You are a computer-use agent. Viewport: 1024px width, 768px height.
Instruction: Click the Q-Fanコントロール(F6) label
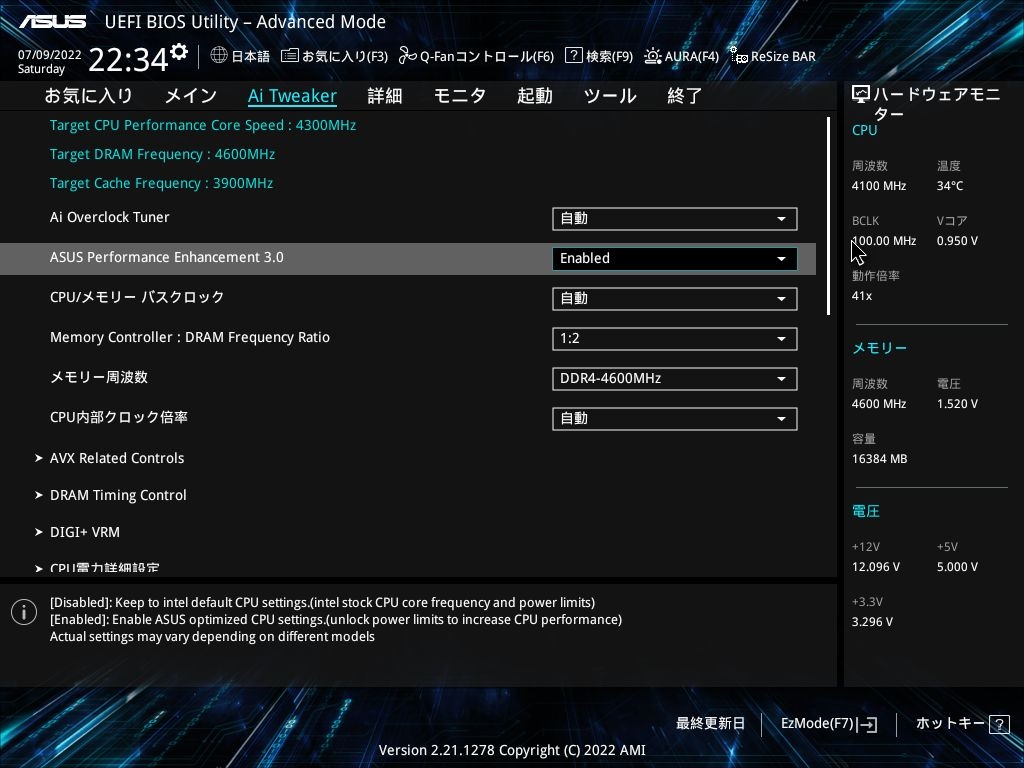tap(487, 56)
